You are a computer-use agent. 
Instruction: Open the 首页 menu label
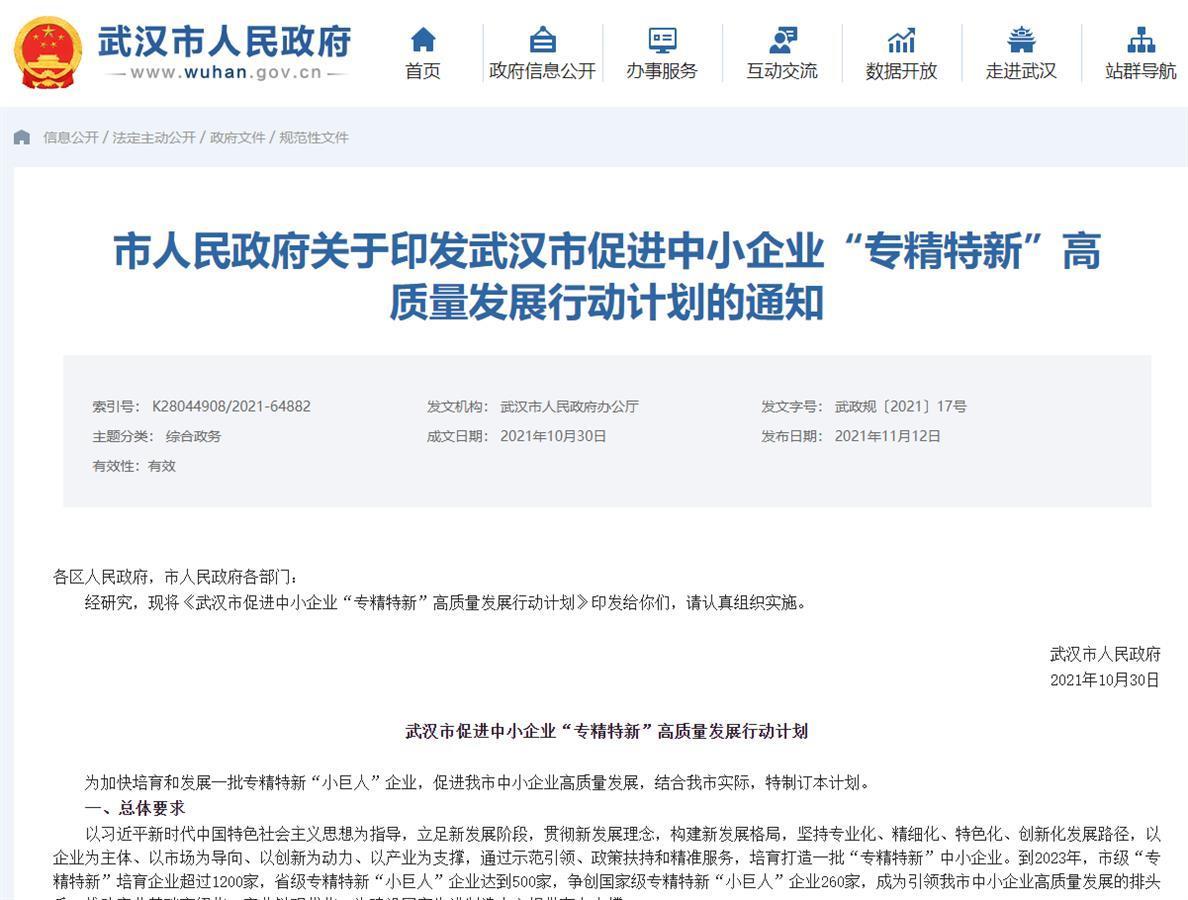(423, 71)
